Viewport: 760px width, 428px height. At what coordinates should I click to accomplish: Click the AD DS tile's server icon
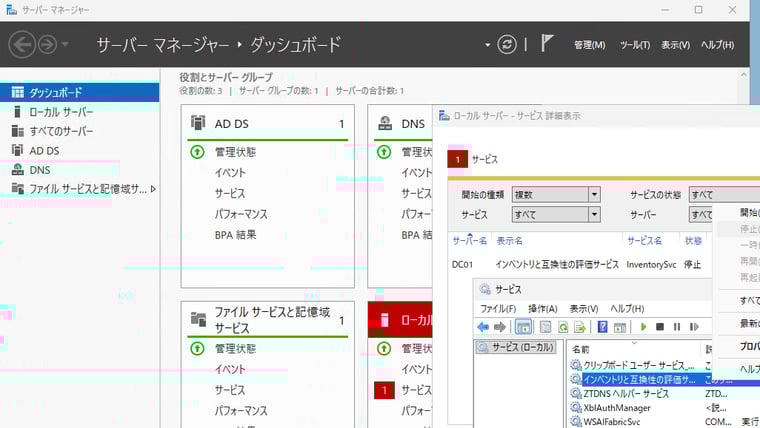[x=198, y=123]
